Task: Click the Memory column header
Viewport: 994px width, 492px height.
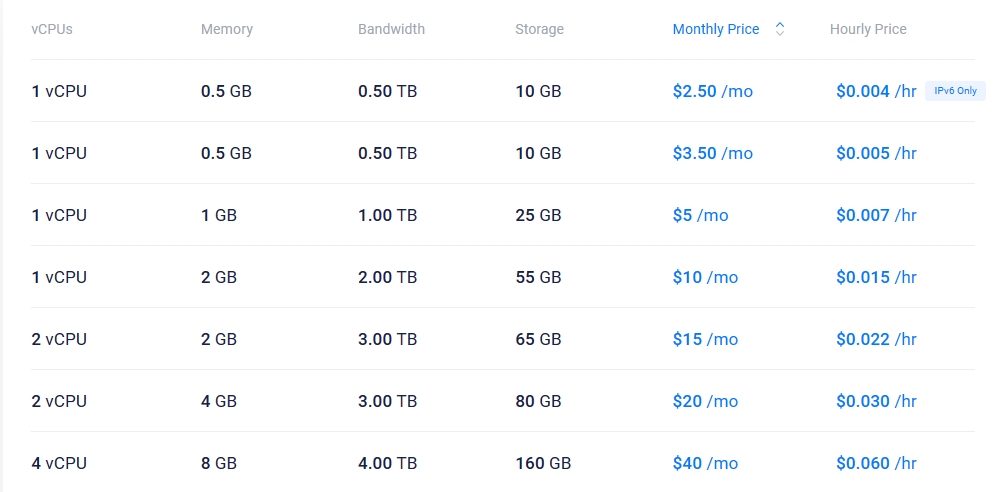Action: (227, 29)
